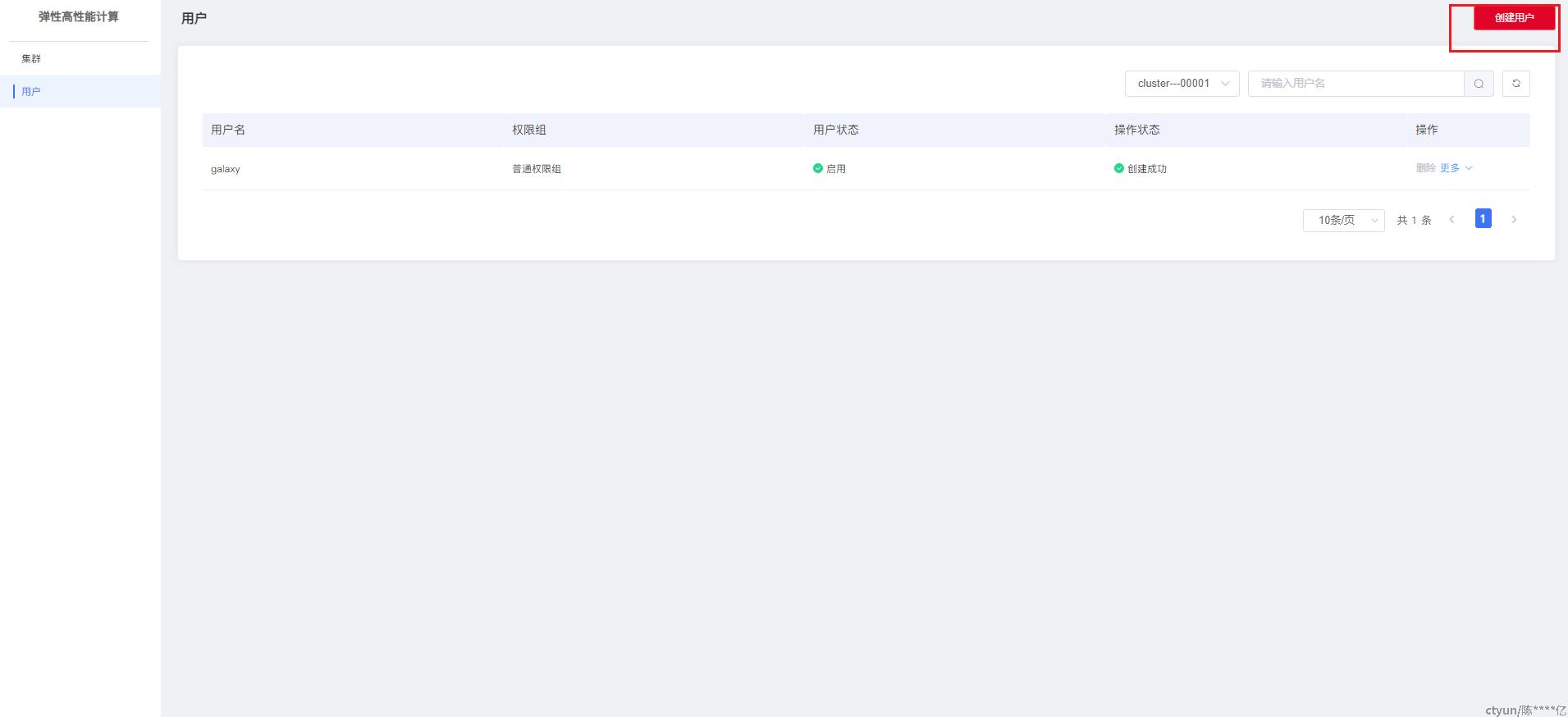1568x717 pixels.
Task: Go to the previous page arrow
Action: 1451,220
